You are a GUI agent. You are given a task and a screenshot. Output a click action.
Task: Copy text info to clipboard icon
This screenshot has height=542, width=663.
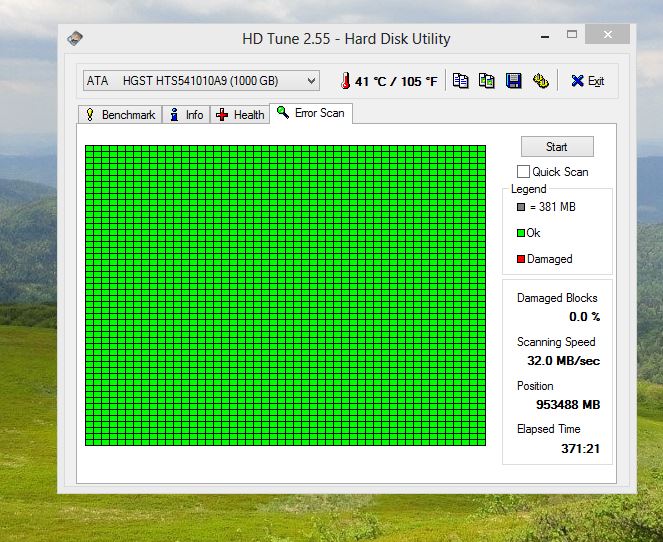click(460, 80)
